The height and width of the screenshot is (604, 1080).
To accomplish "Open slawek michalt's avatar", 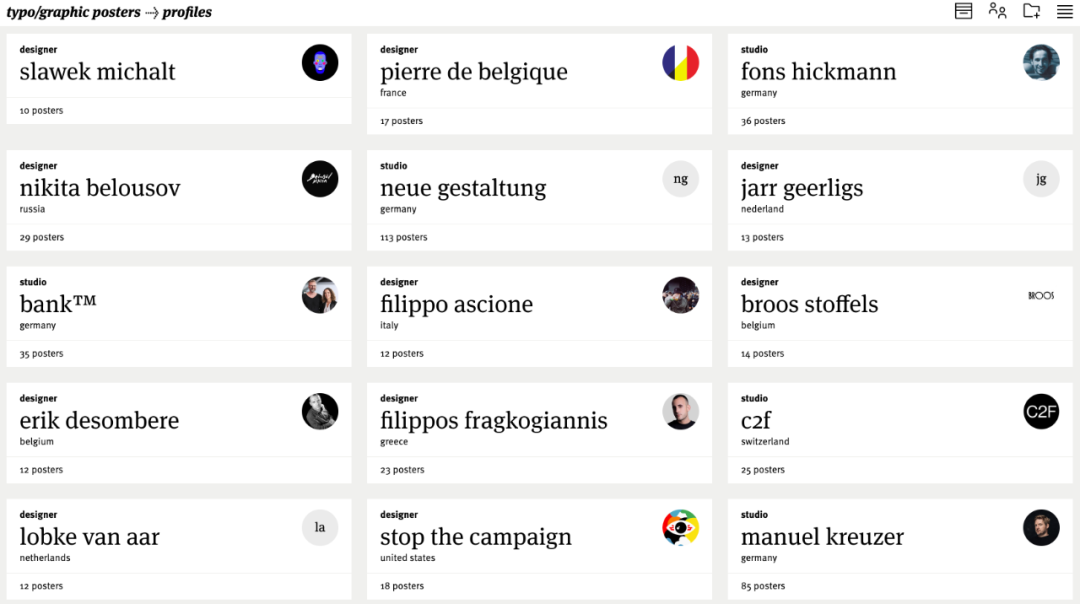I will click(320, 63).
